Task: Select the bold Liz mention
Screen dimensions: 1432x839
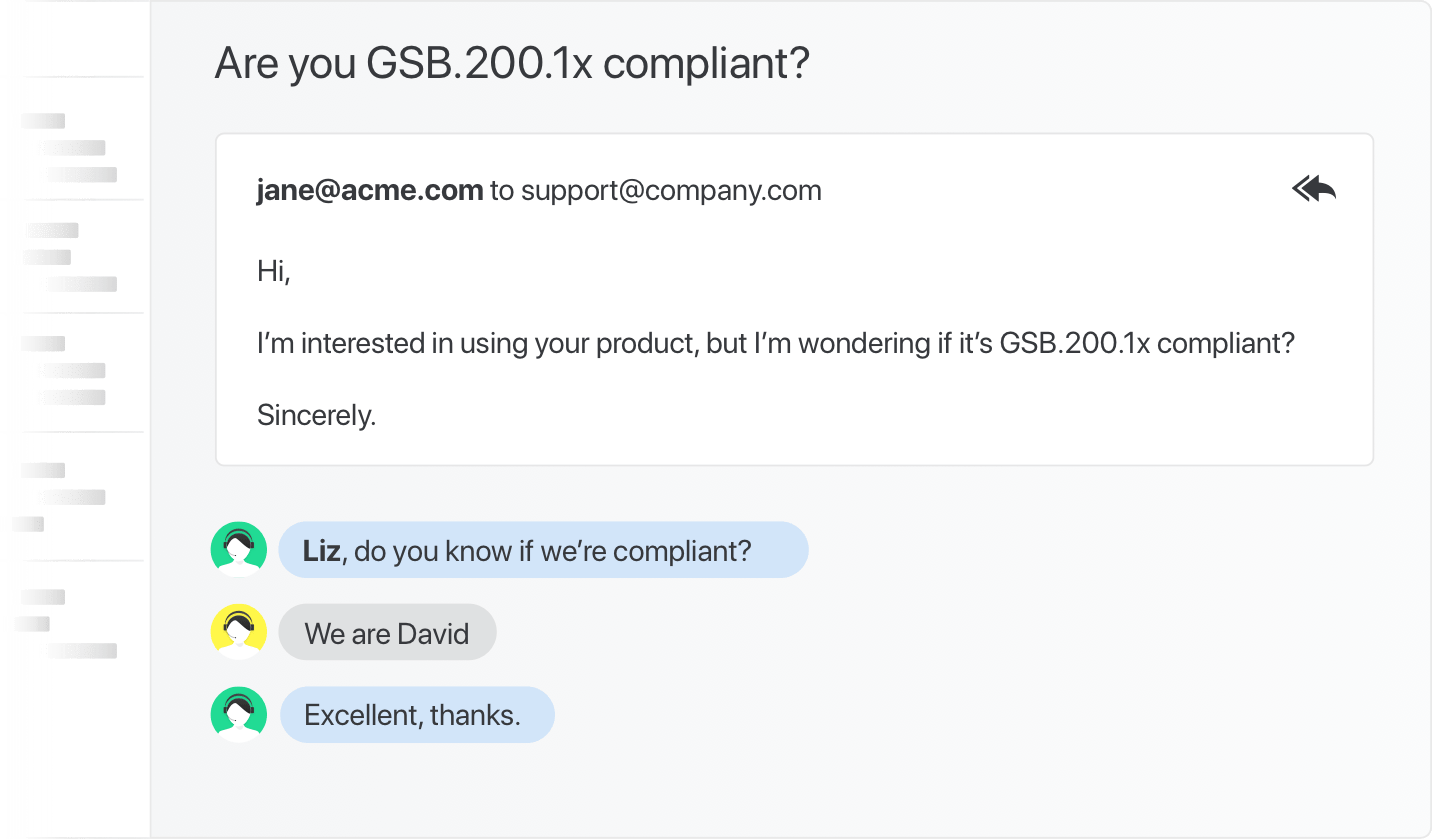Action: pos(322,551)
